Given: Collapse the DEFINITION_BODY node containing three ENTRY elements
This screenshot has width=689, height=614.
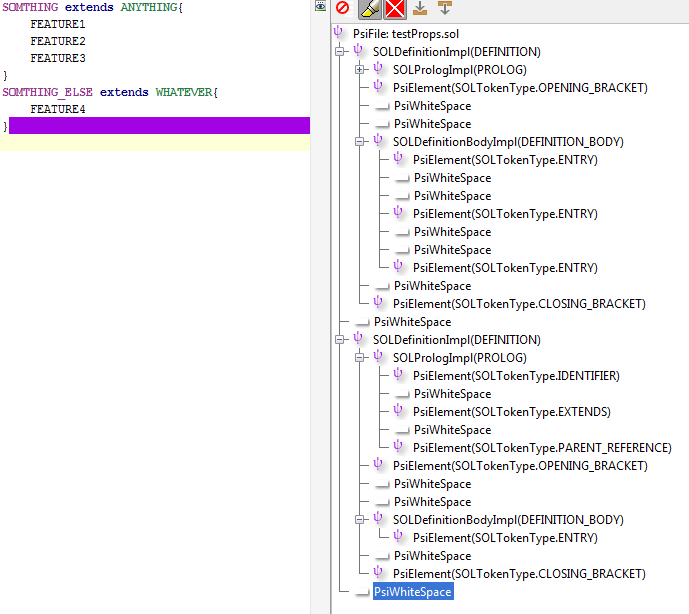Looking at the screenshot, I should (359, 142).
